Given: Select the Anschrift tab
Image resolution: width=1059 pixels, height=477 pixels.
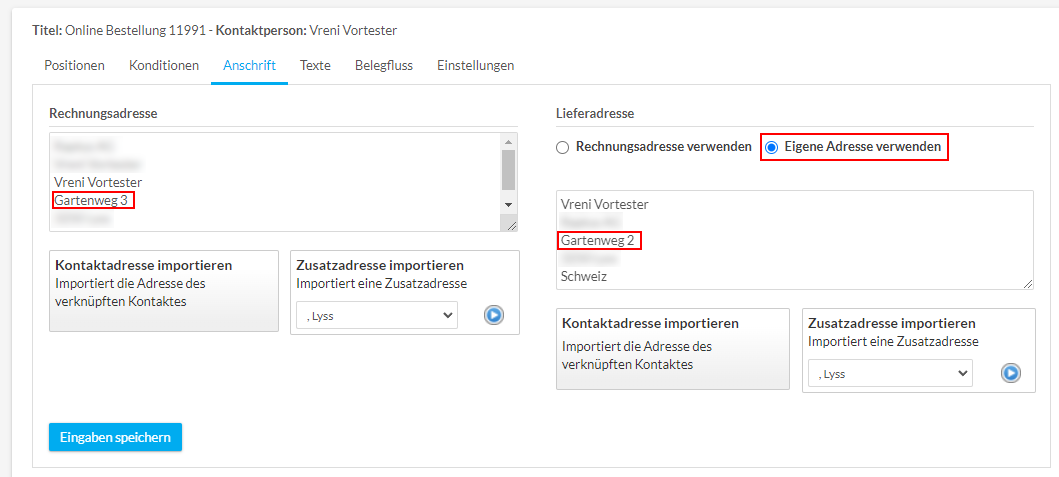Looking at the screenshot, I should (x=249, y=66).
